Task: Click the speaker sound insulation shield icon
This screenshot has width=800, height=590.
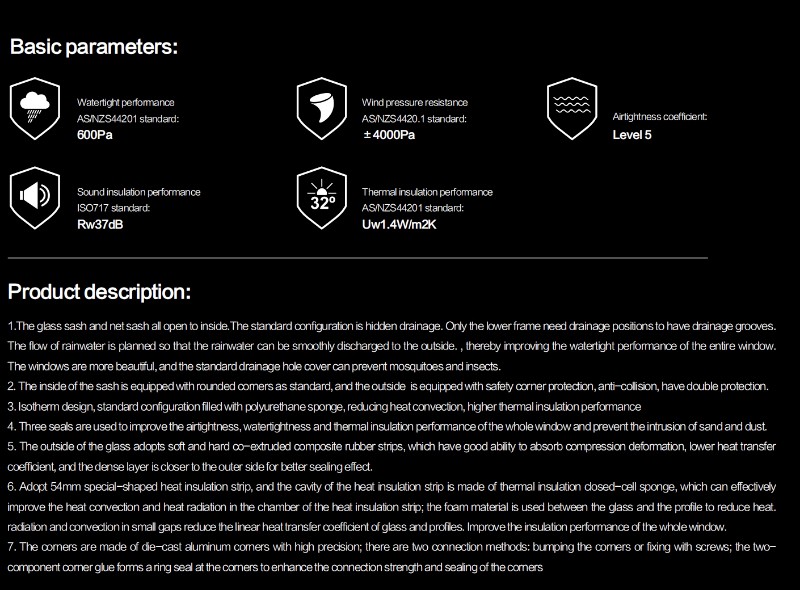Action: [x=35, y=198]
